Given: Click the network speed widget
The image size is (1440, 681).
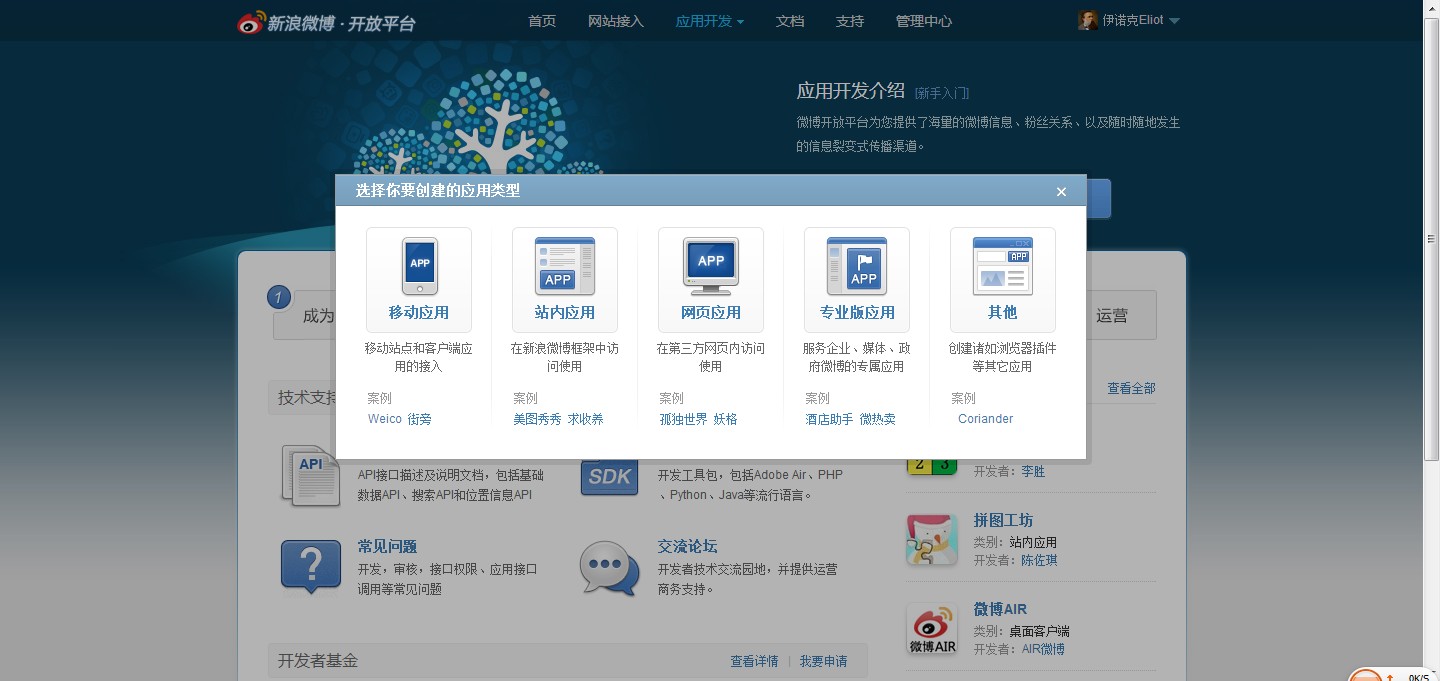Looking at the screenshot, I should pyautogui.click(x=1393, y=676).
